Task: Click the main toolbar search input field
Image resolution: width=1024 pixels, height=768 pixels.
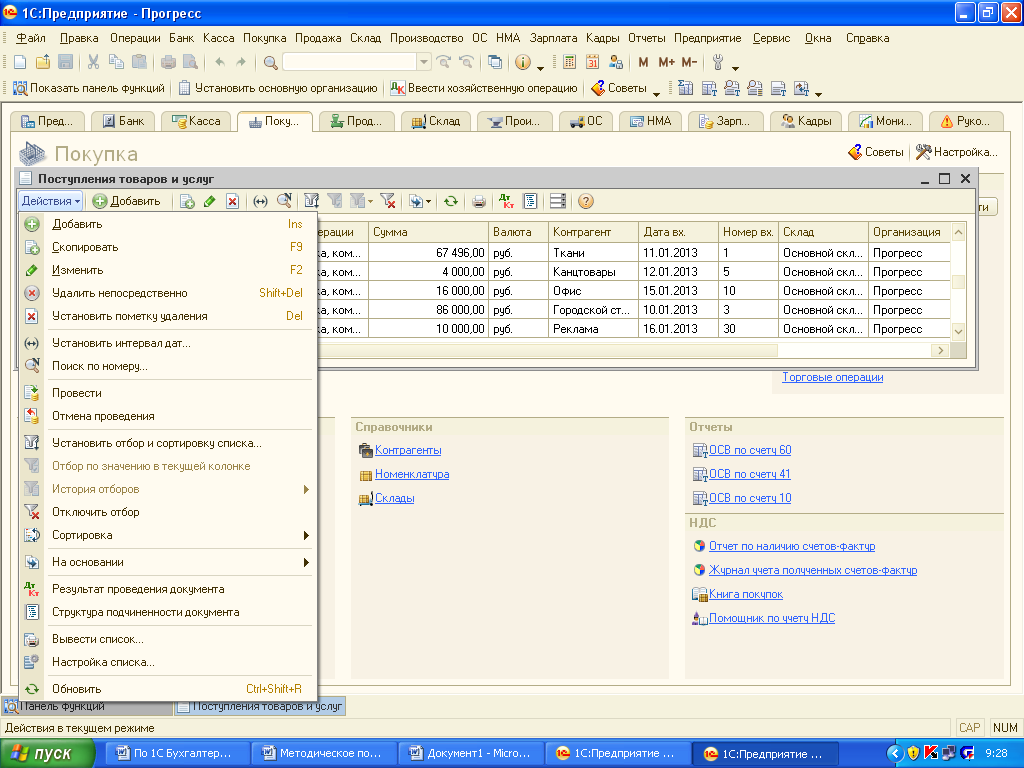Action: point(349,62)
